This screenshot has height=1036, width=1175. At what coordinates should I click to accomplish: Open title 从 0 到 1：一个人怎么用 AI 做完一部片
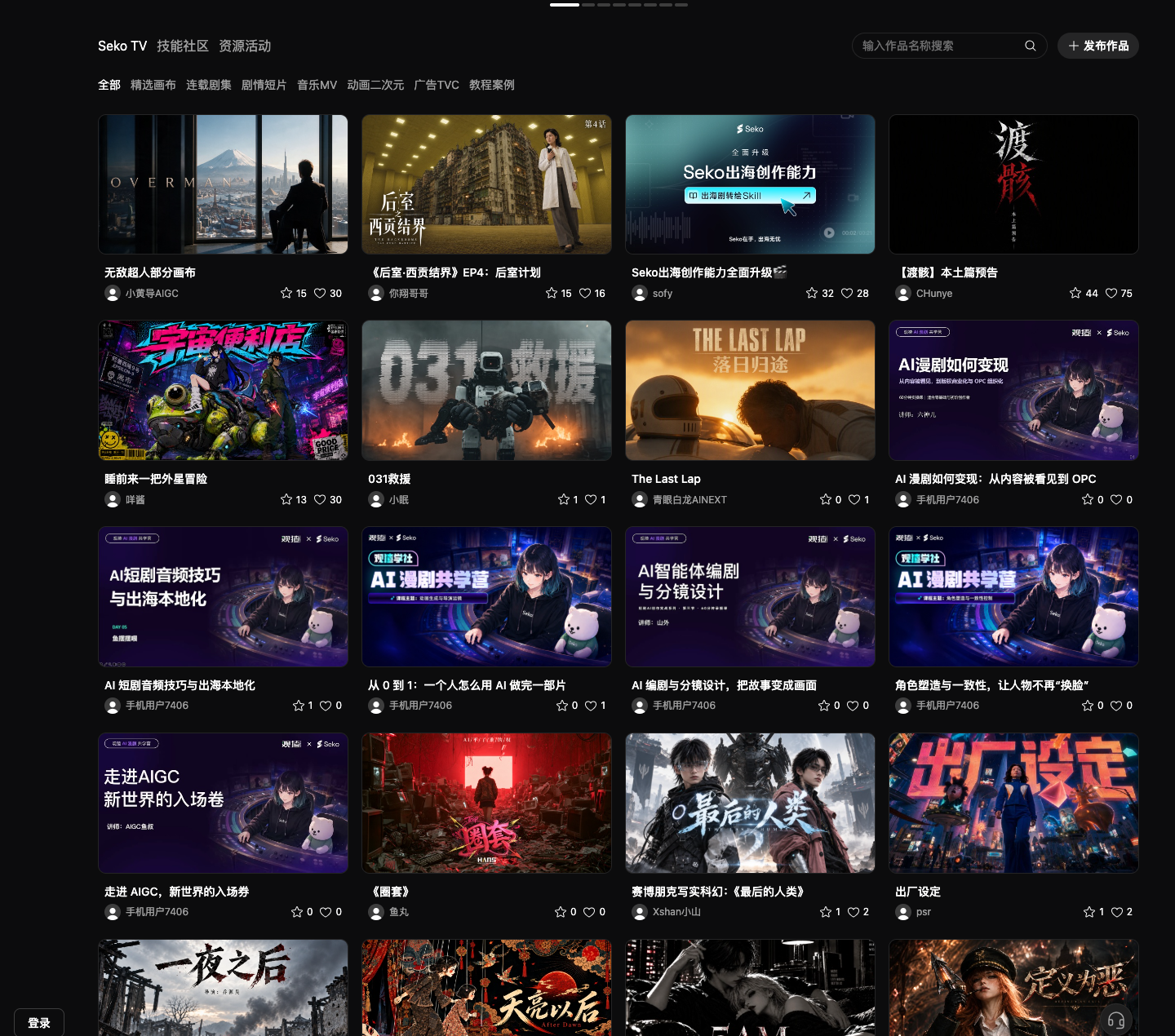[467, 685]
